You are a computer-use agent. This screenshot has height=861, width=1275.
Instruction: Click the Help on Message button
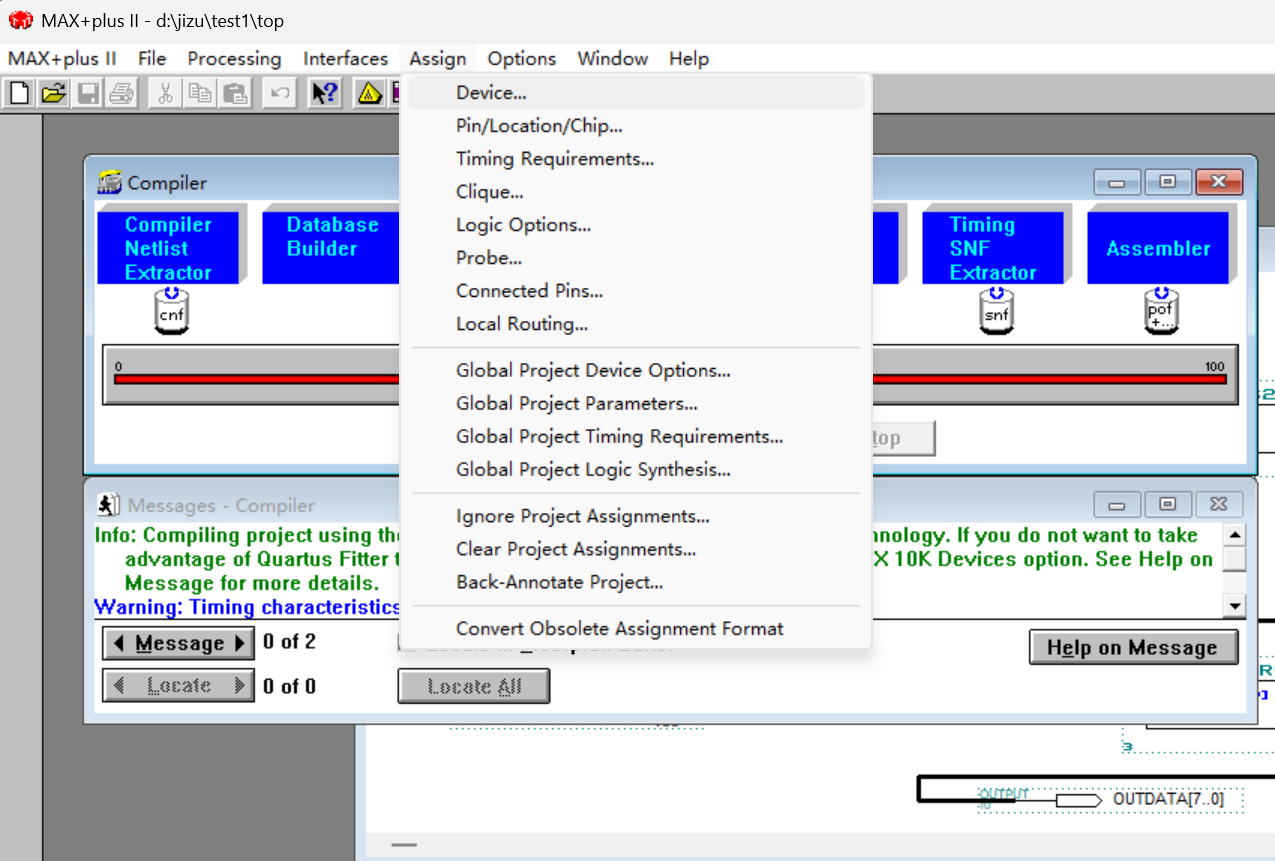[x=1133, y=648]
